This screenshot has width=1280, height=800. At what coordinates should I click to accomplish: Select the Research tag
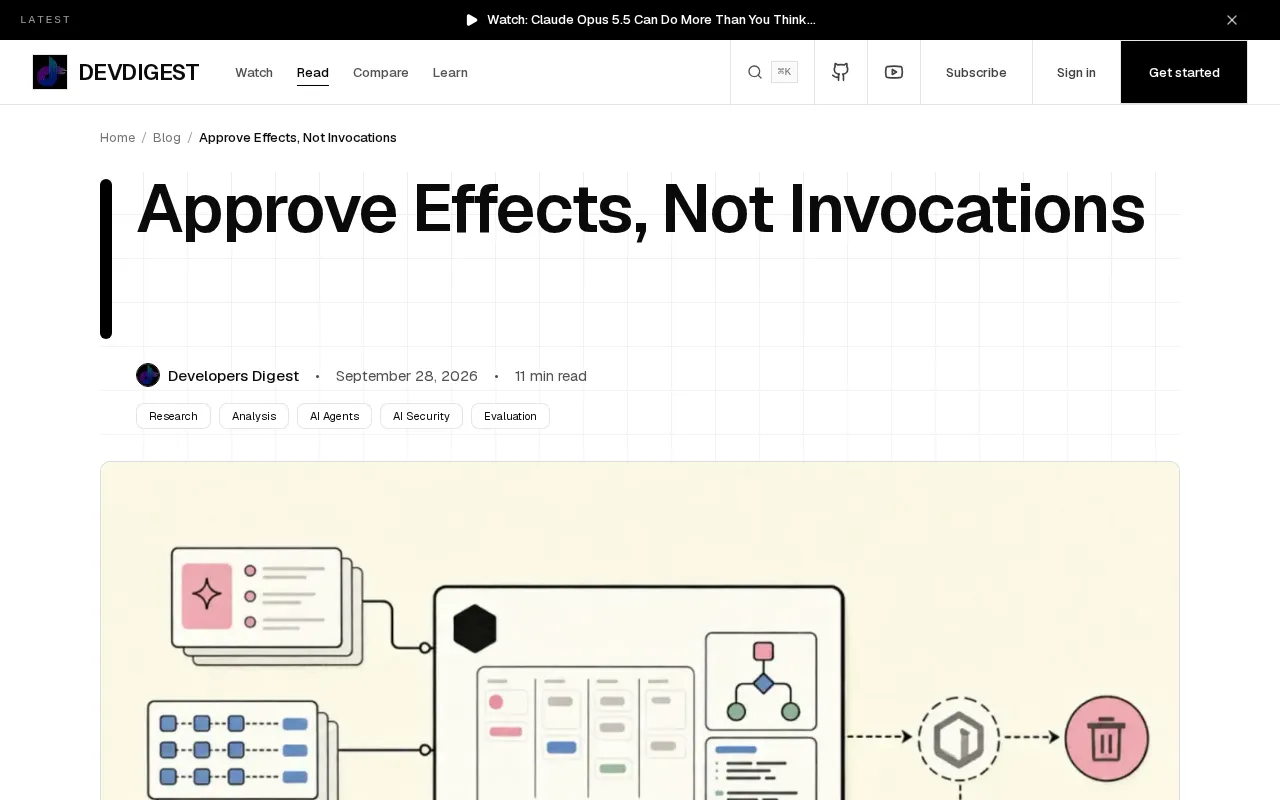(x=173, y=416)
